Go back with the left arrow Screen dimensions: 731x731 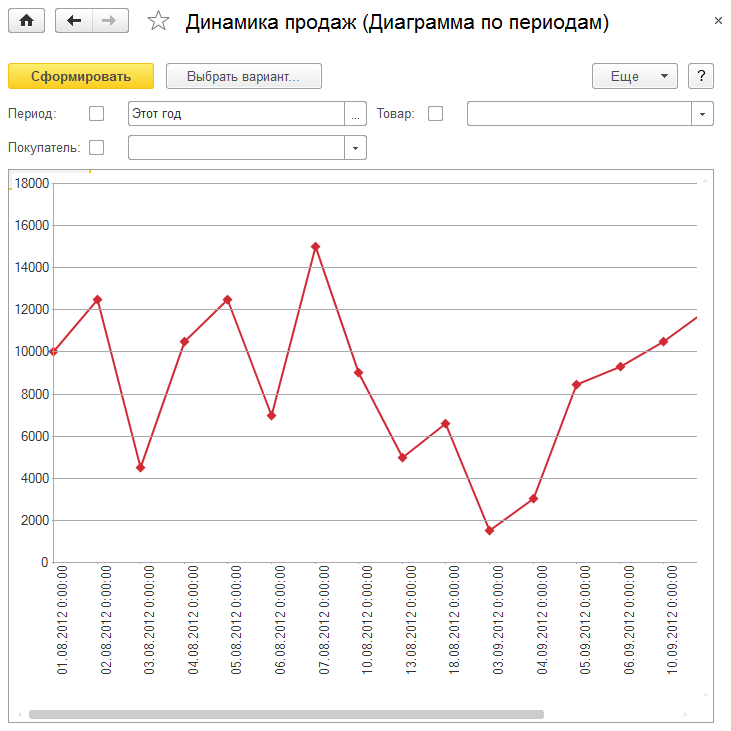coord(74,21)
